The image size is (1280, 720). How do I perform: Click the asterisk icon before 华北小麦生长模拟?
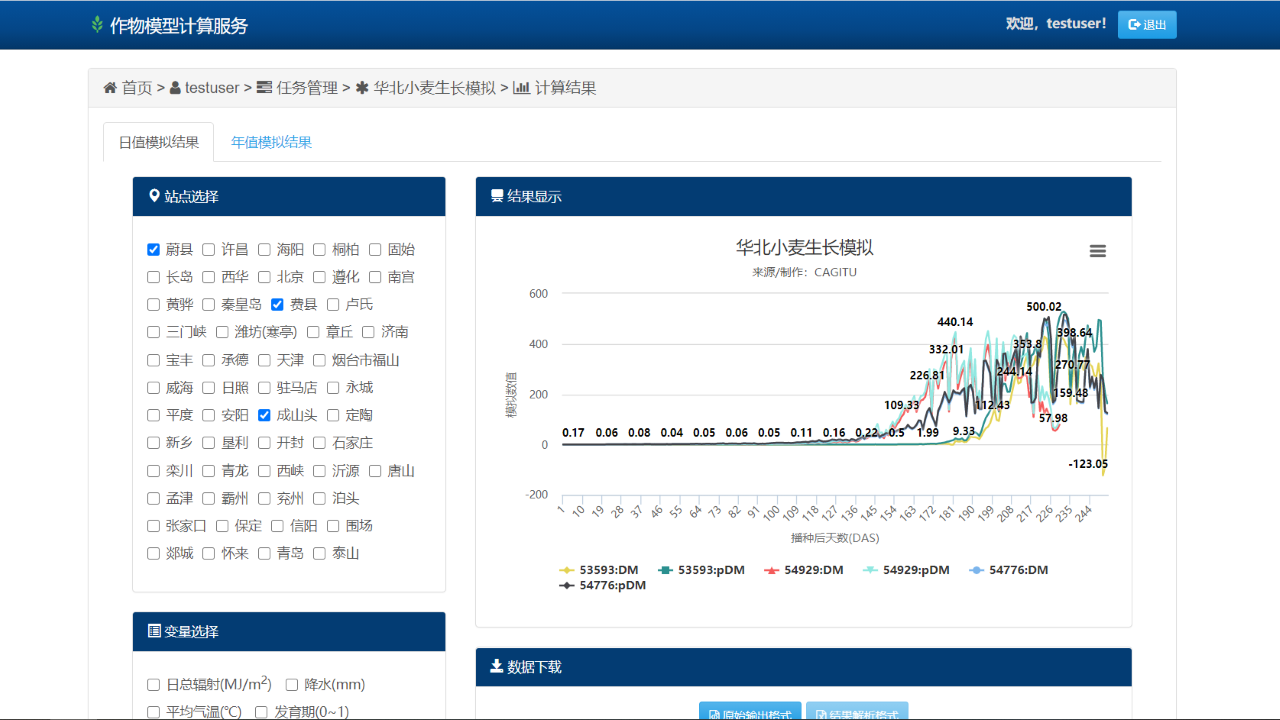362,88
